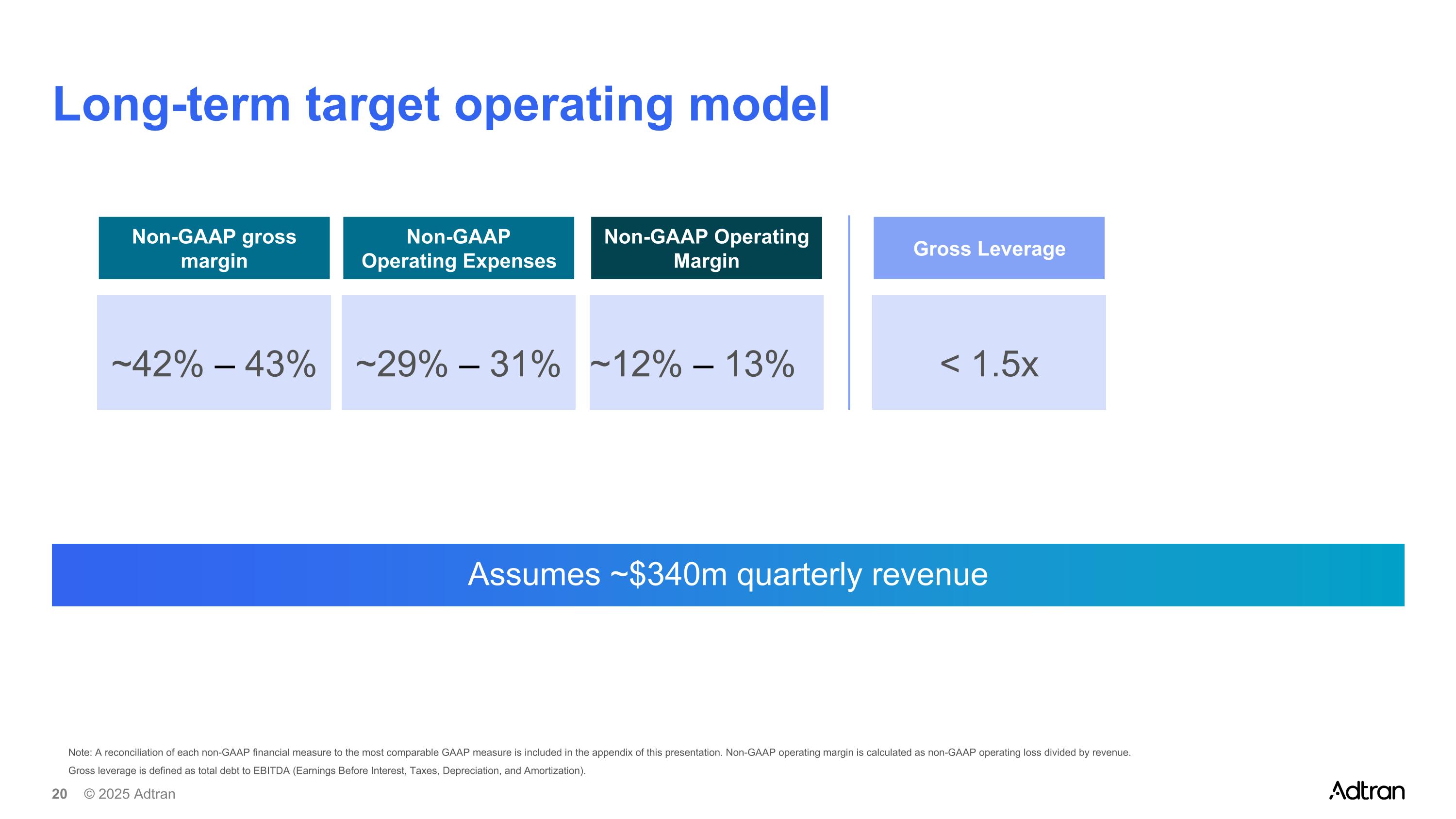This screenshot has width=1456, height=819.
Task: Click the Gross Leverage header box
Action: (989, 248)
